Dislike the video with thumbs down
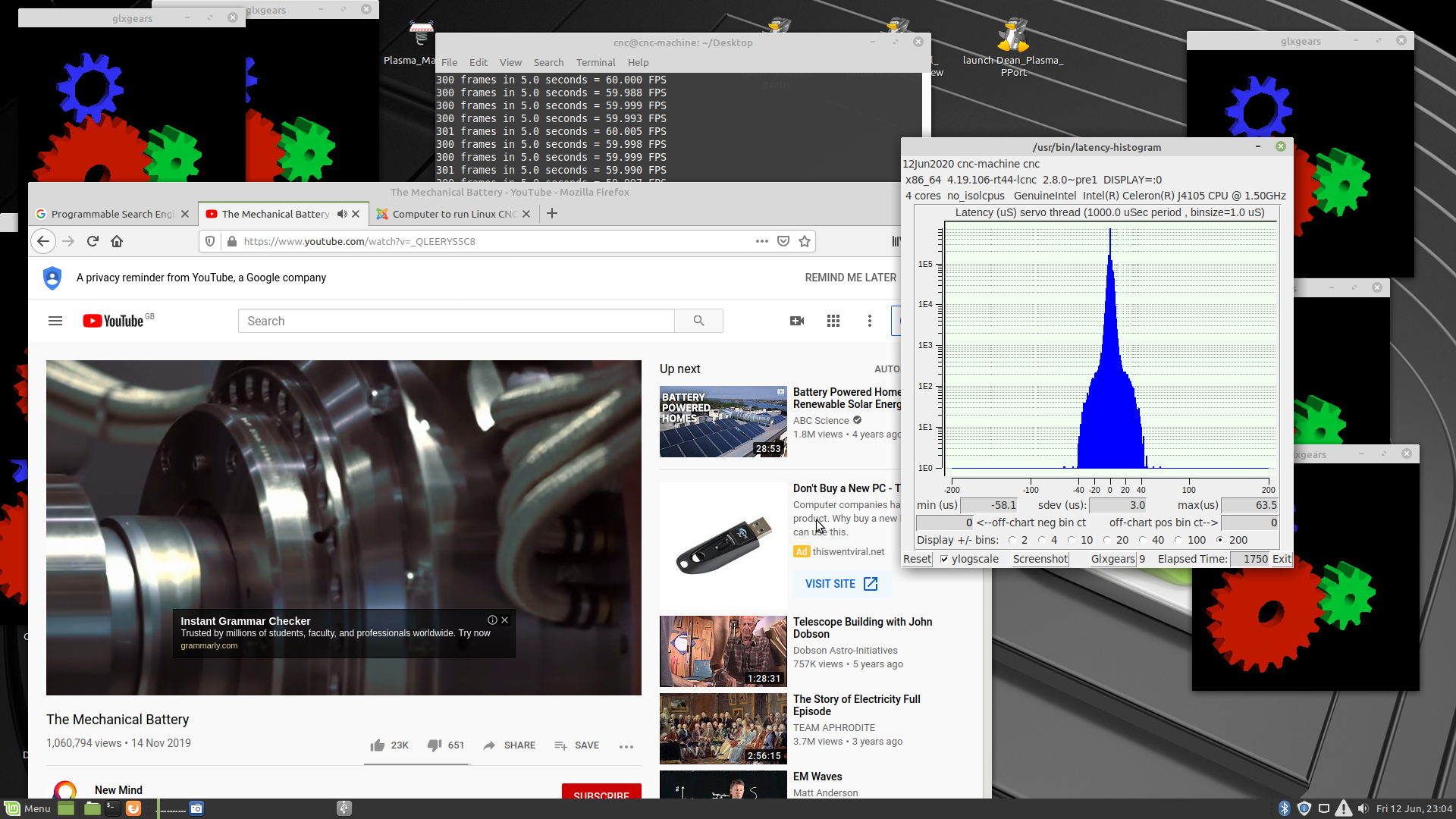Screen dimensions: 1456x819 pyautogui.click(x=435, y=745)
